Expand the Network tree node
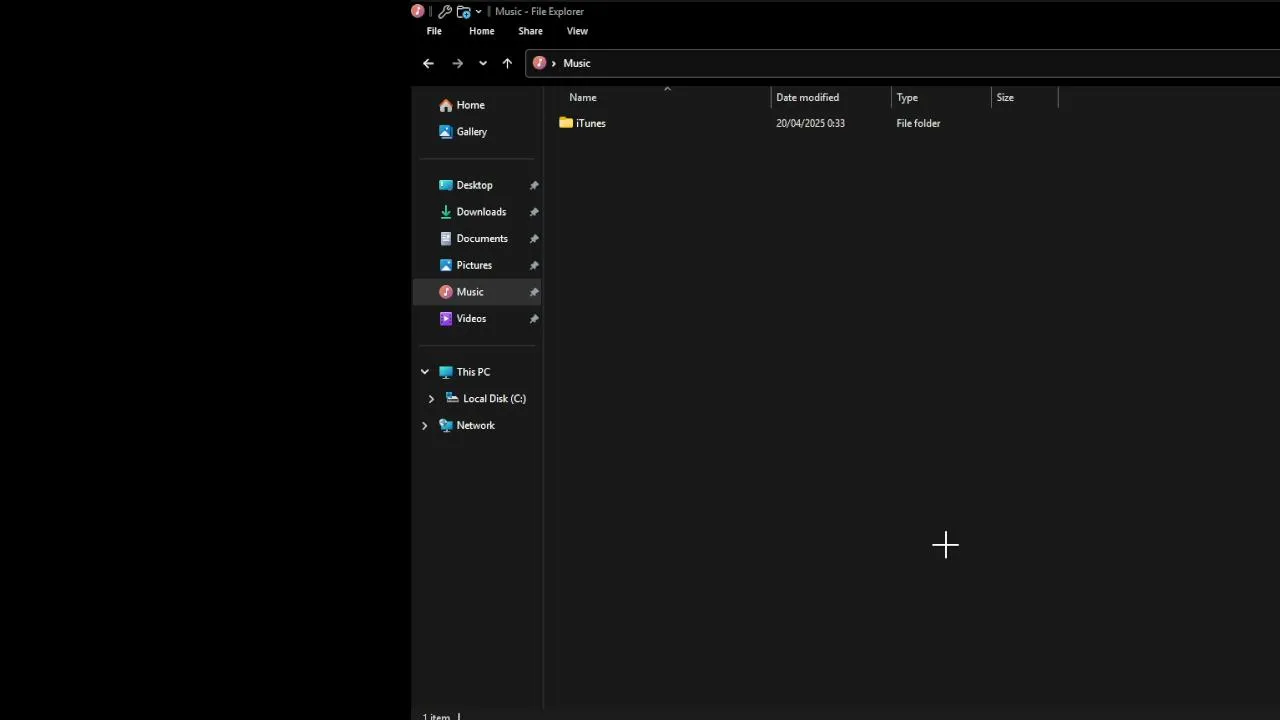The height and width of the screenshot is (720, 1280). [x=425, y=426]
